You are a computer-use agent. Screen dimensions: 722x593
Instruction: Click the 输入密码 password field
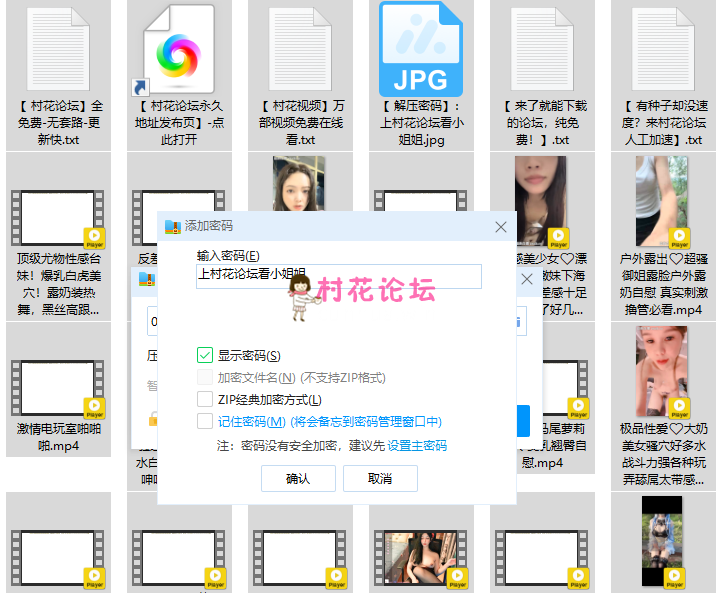point(339,276)
